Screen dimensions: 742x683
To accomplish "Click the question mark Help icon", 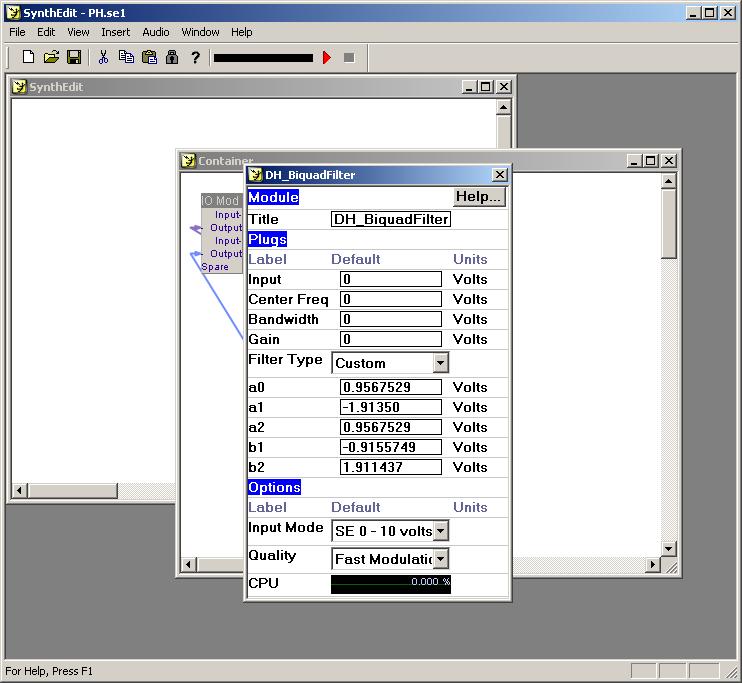I will click(195, 57).
